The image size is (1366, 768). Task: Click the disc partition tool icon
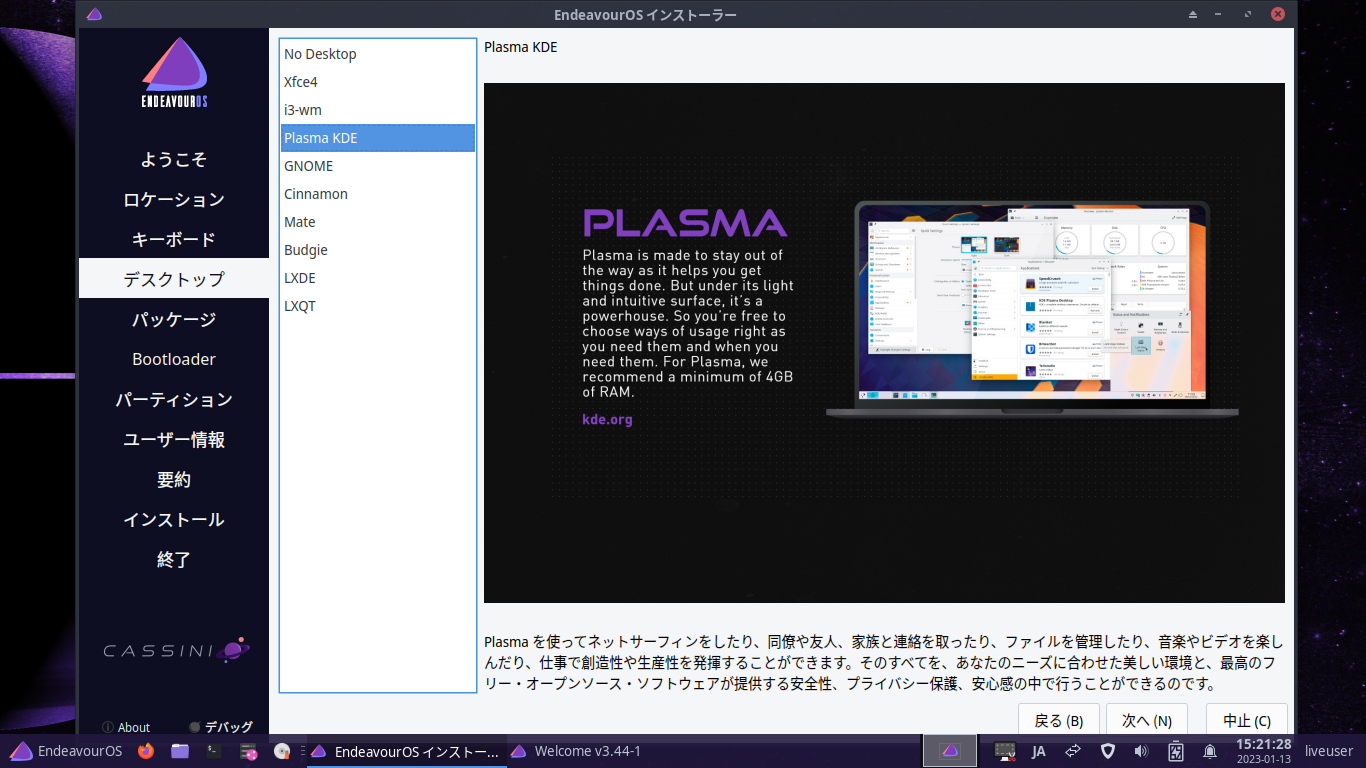pos(282,751)
